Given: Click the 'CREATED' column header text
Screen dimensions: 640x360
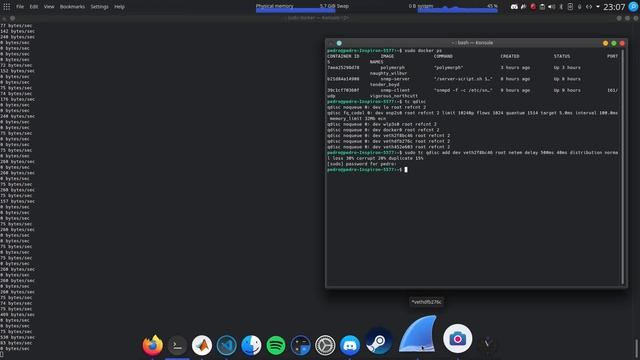Looking at the screenshot, I should pyautogui.click(x=510, y=56).
